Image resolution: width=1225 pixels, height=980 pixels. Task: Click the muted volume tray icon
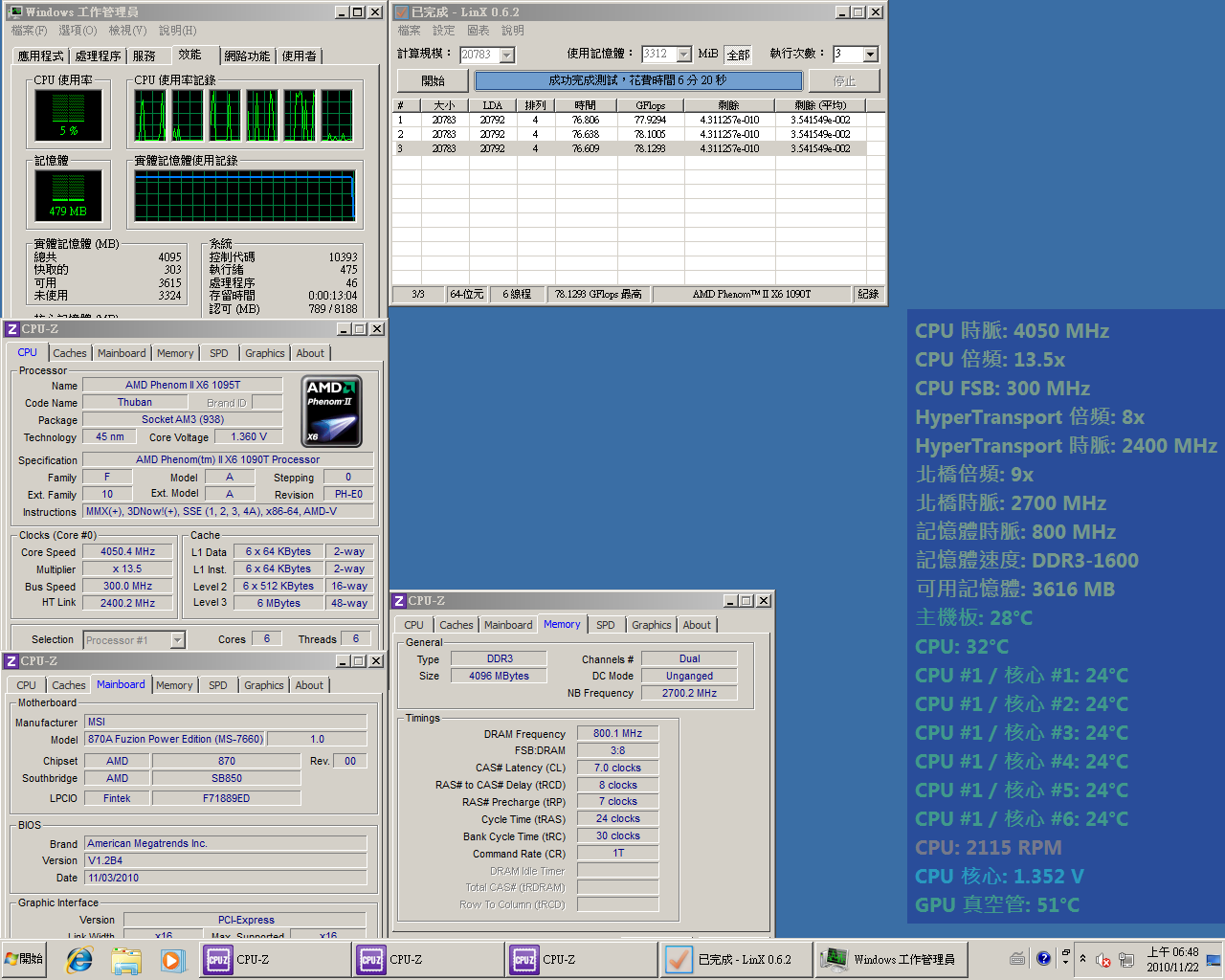click(1102, 960)
